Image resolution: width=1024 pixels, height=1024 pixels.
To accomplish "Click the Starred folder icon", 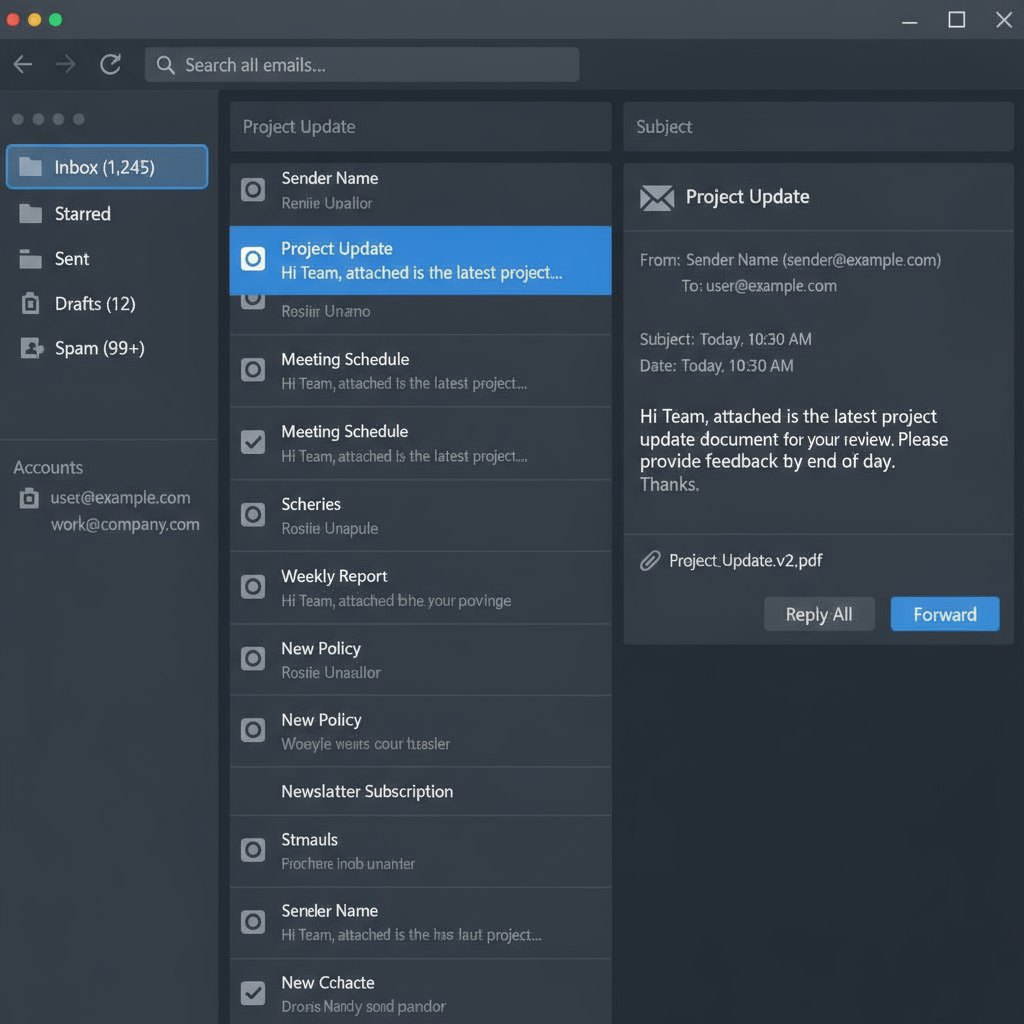I will tap(31, 214).
